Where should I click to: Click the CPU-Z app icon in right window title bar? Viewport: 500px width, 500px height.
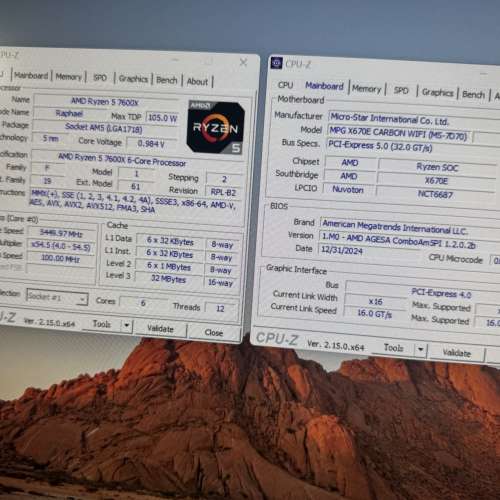point(276,62)
